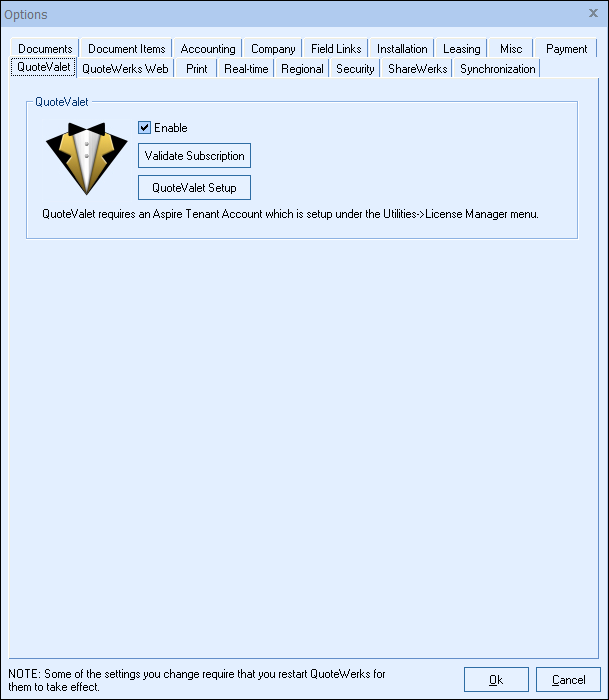Go to the Real-time tab
This screenshot has width=609, height=700.
coord(245,69)
